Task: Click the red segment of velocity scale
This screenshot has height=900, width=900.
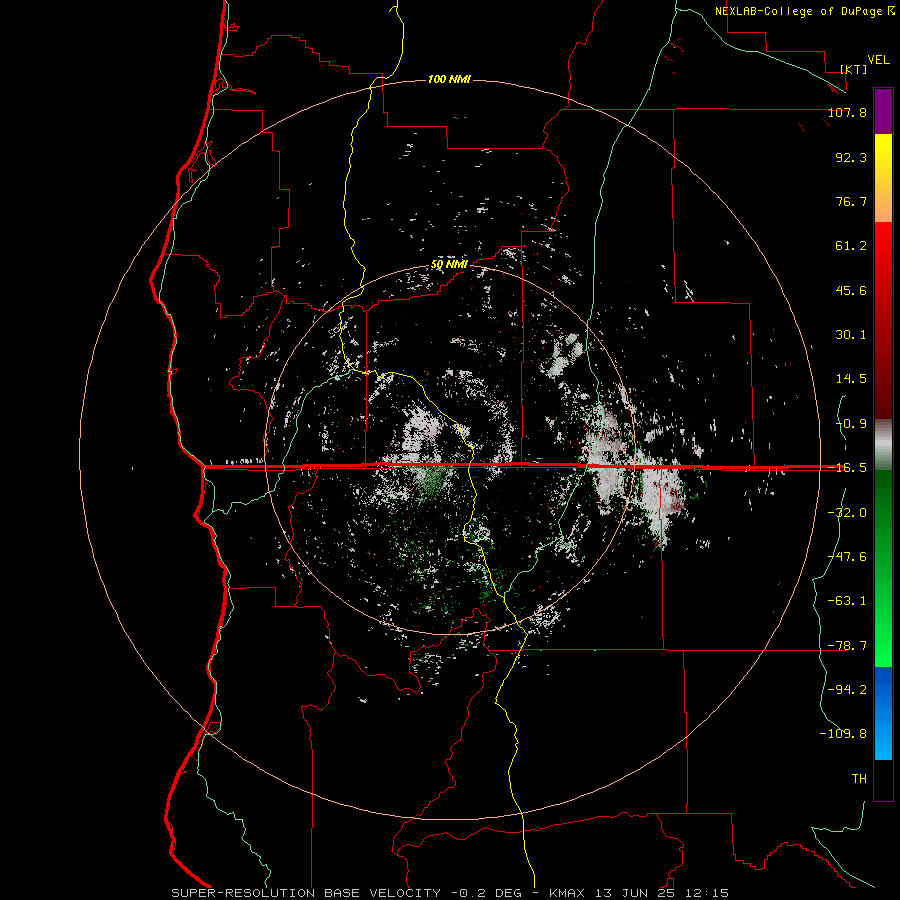Action: (883, 320)
